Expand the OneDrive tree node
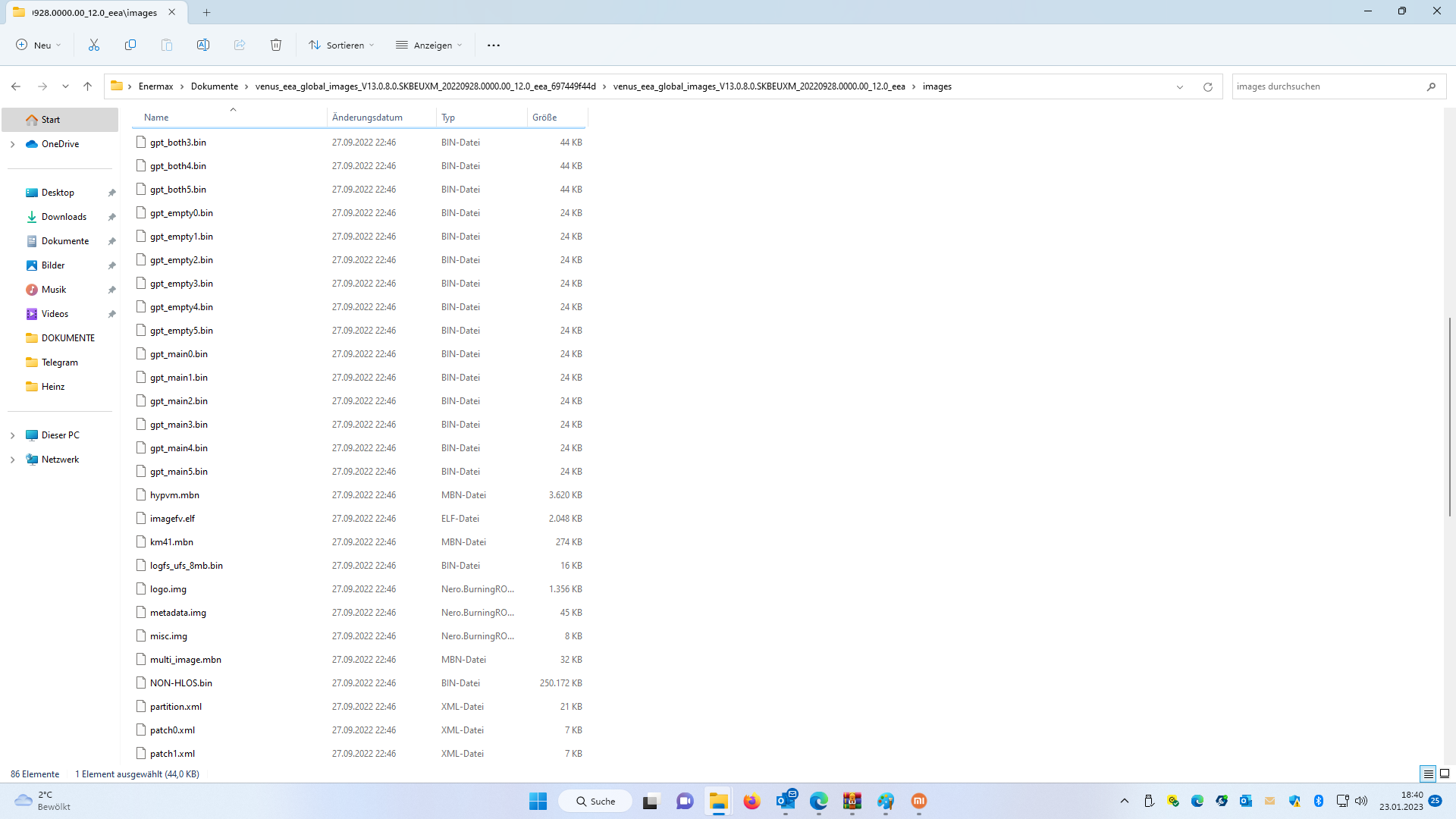The width and height of the screenshot is (1456, 819). click(12, 144)
